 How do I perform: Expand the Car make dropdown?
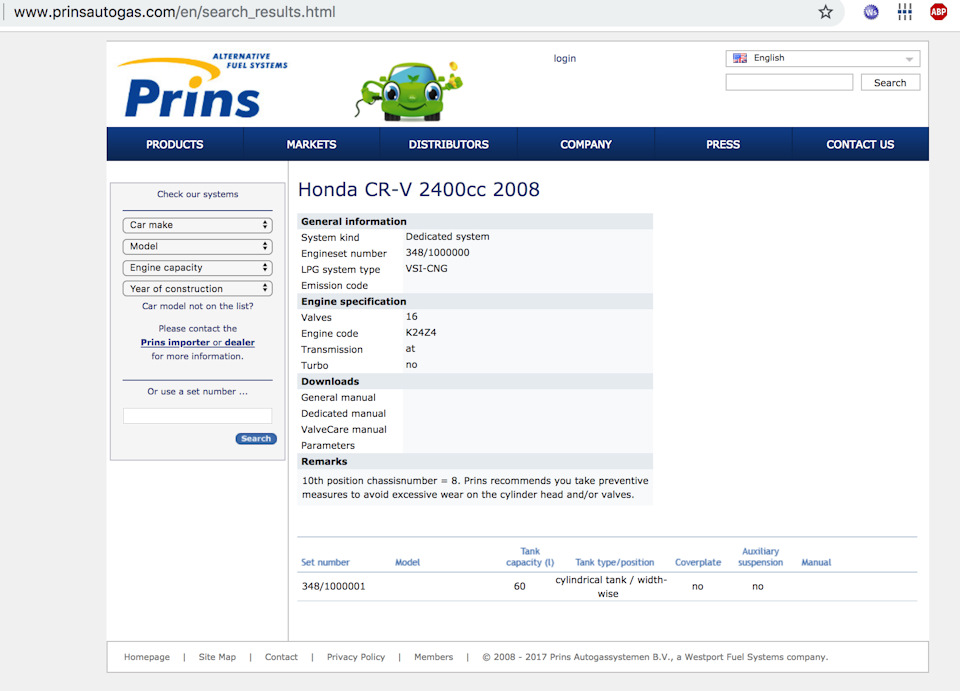[197, 225]
